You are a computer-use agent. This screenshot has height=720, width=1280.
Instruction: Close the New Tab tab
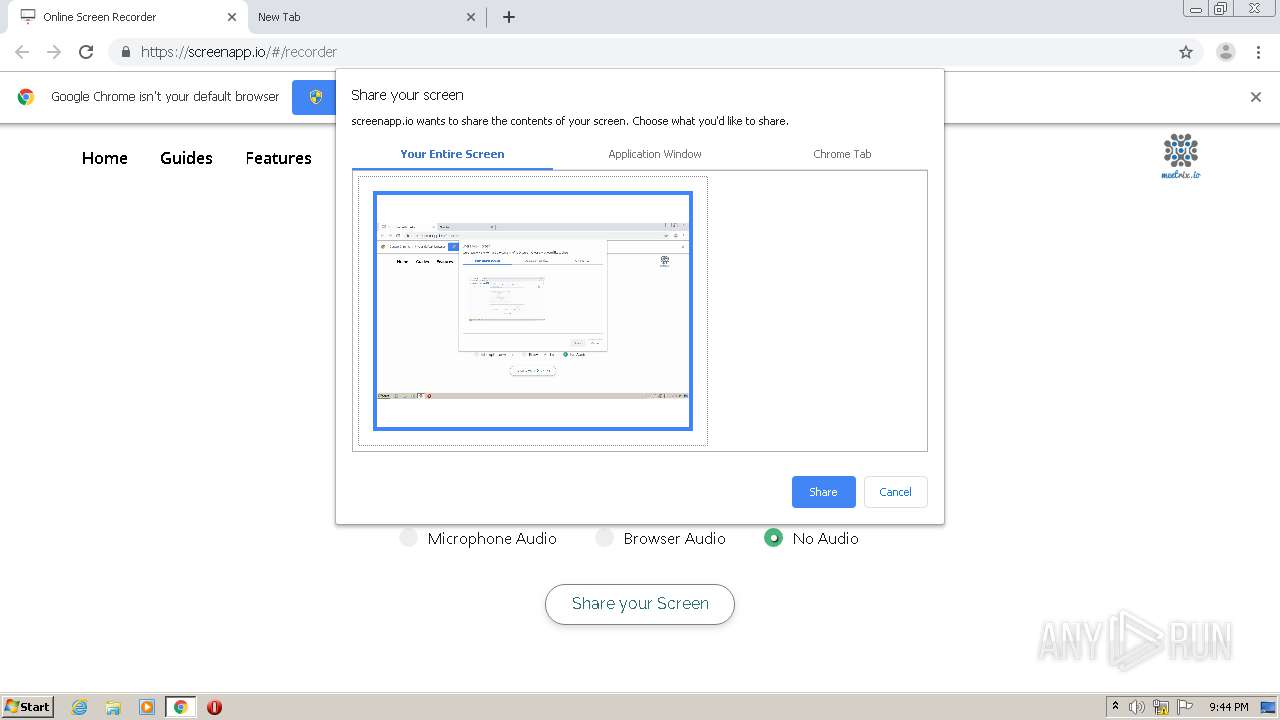[x=472, y=17]
